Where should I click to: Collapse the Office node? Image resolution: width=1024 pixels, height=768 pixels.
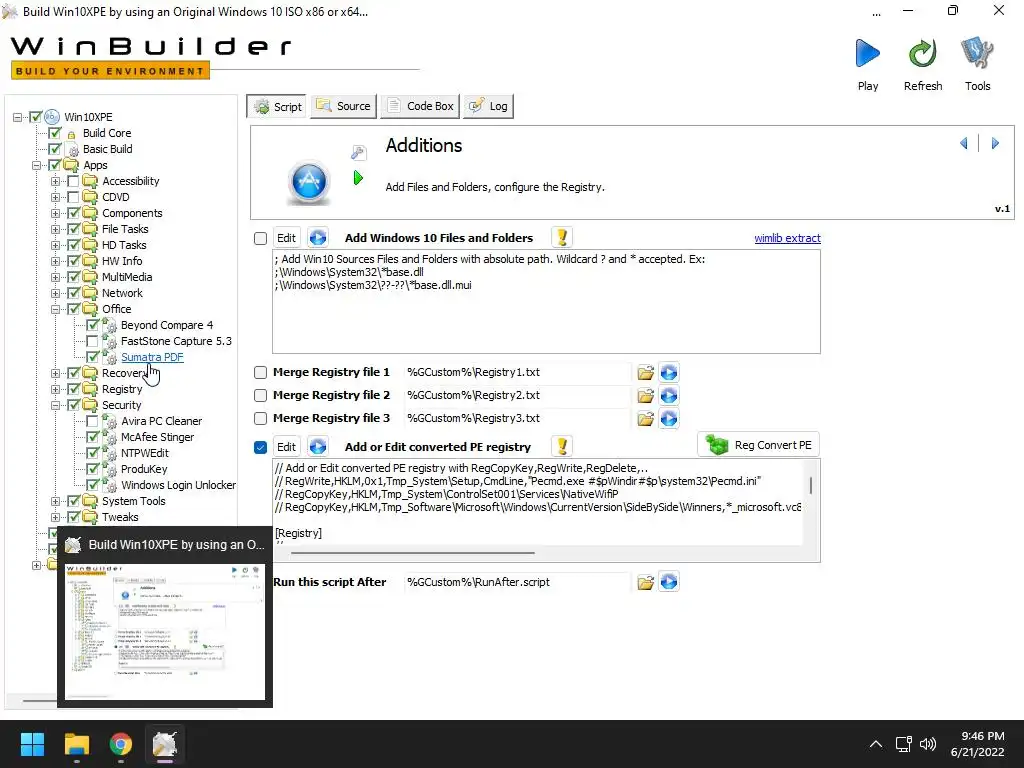[56, 309]
